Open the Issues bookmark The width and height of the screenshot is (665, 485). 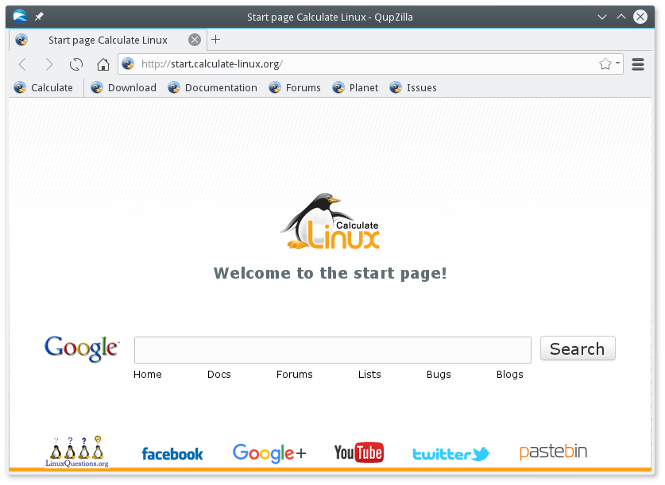coord(413,87)
